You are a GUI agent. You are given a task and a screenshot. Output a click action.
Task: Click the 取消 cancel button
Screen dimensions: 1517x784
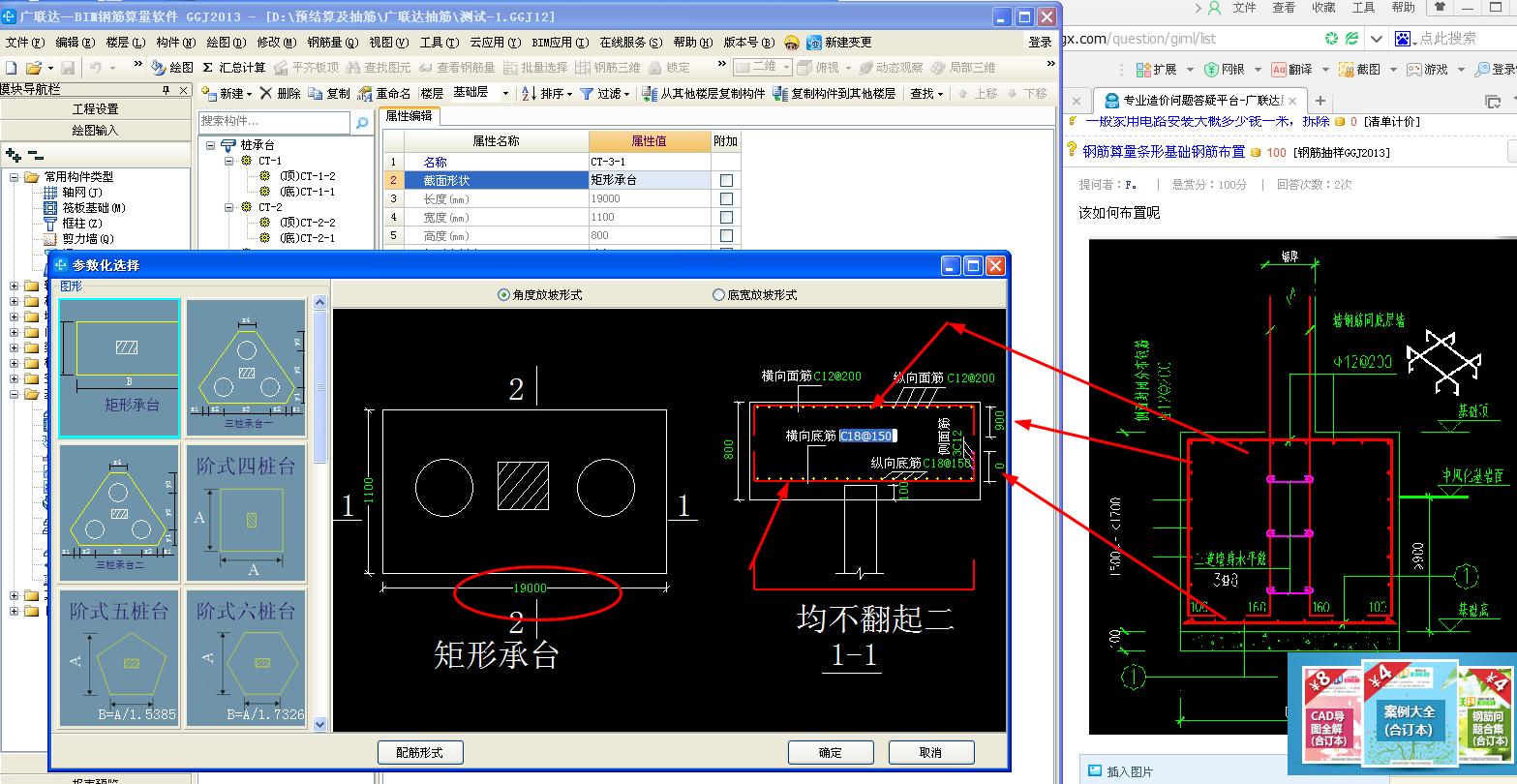[931, 752]
